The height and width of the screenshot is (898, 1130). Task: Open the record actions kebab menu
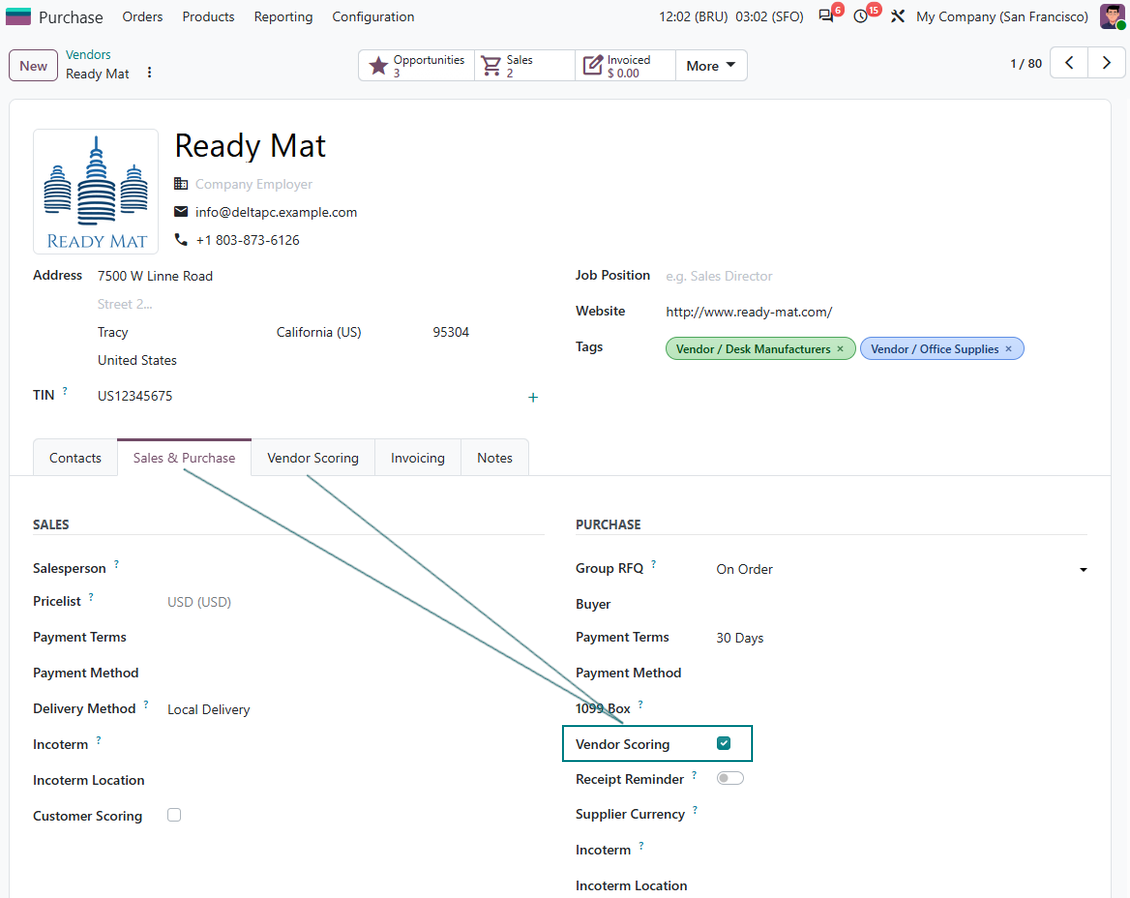point(149,73)
